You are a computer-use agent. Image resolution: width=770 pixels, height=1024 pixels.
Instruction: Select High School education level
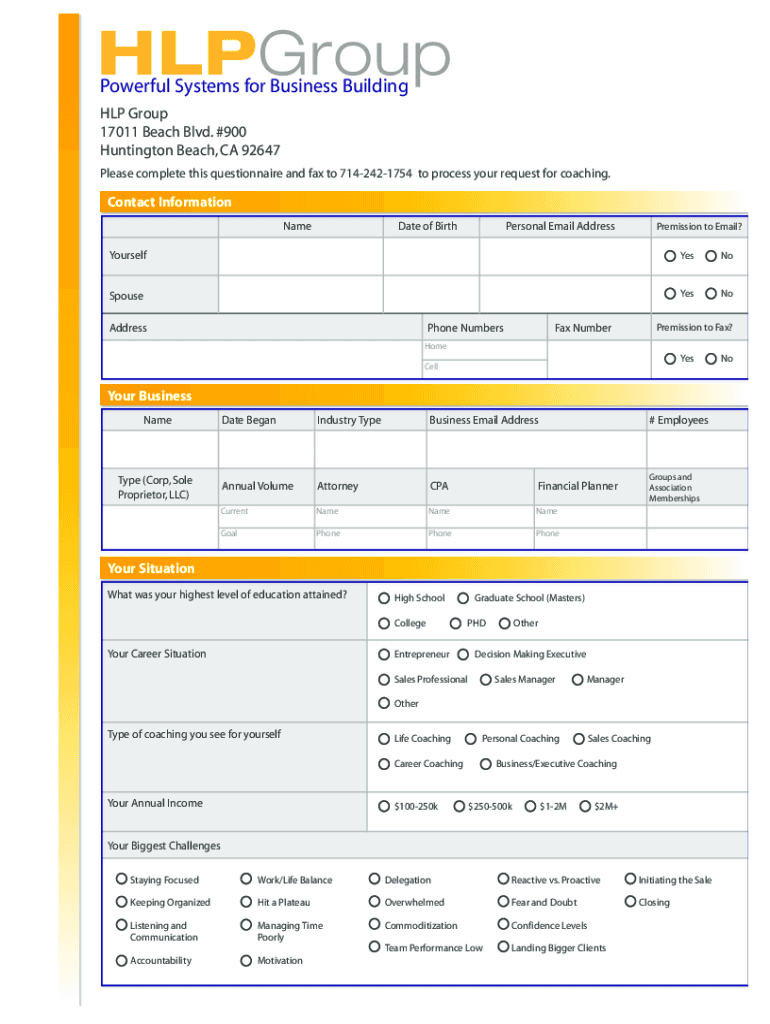point(384,598)
